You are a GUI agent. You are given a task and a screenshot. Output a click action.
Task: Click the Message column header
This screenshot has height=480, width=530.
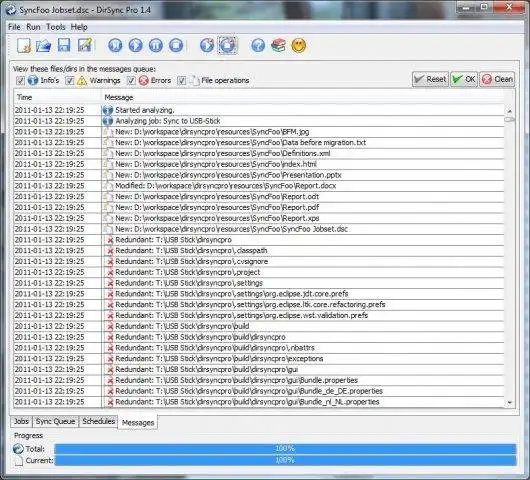(x=303, y=97)
